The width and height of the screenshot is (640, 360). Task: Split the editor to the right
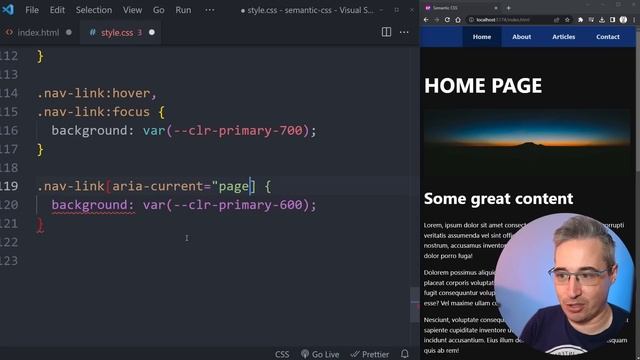click(x=386, y=32)
